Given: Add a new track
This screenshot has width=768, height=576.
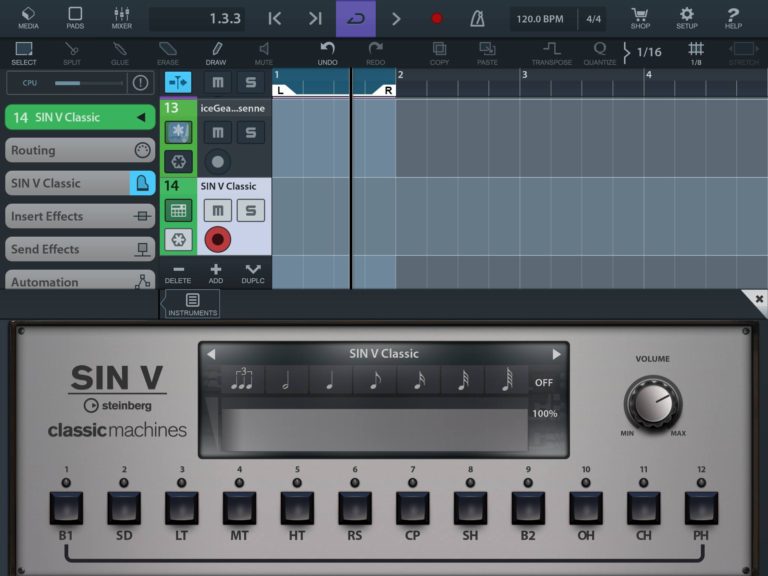Looking at the screenshot, I should [x=216, y=274].
